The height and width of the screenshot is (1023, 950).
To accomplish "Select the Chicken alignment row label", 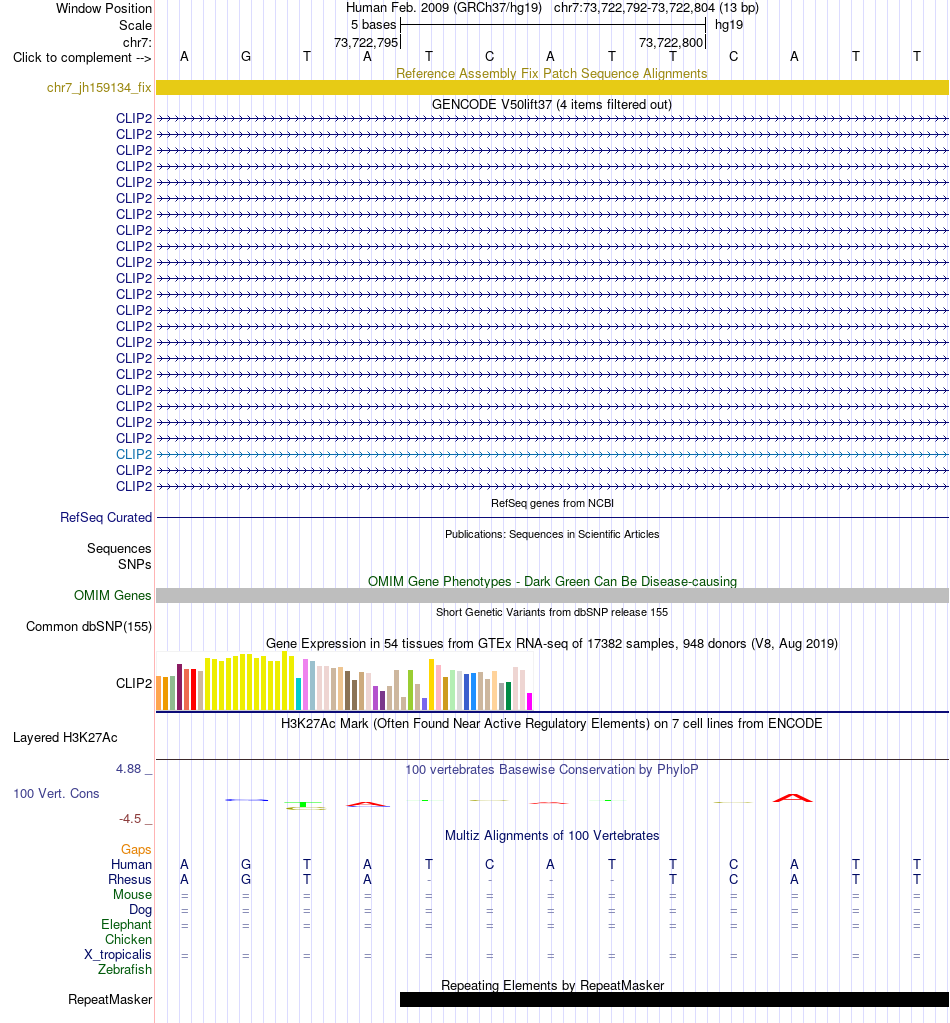I will point(129,939).
